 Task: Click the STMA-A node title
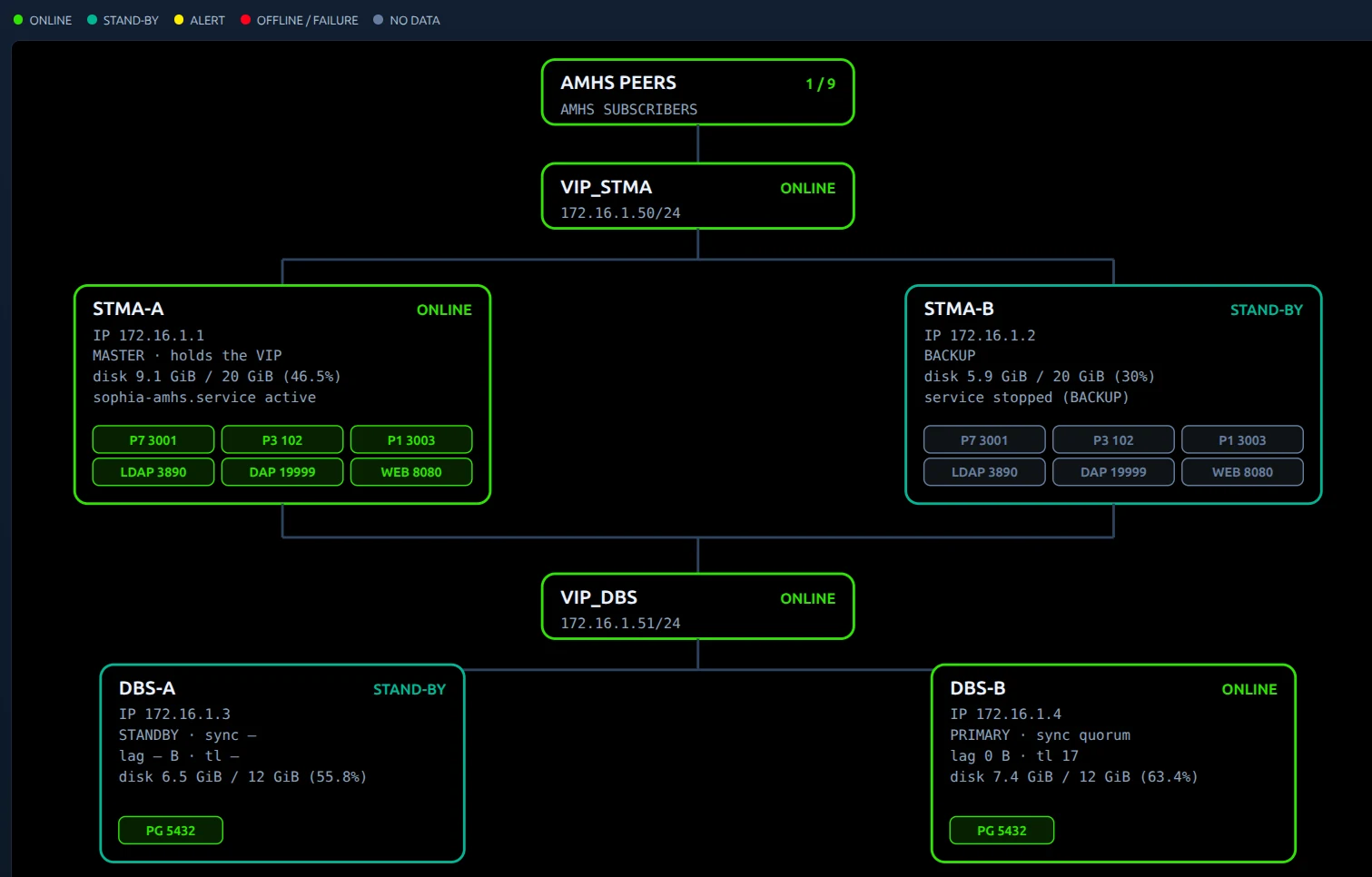pos(128,310)
